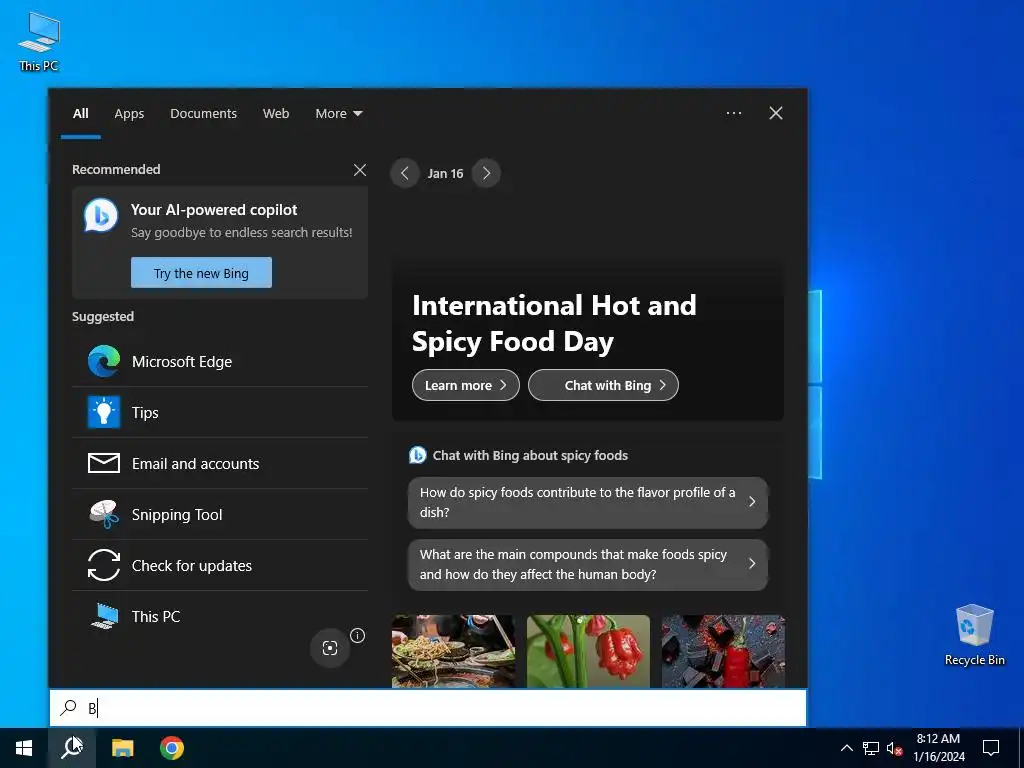Open the notification center icon

(x=991, y=748)
